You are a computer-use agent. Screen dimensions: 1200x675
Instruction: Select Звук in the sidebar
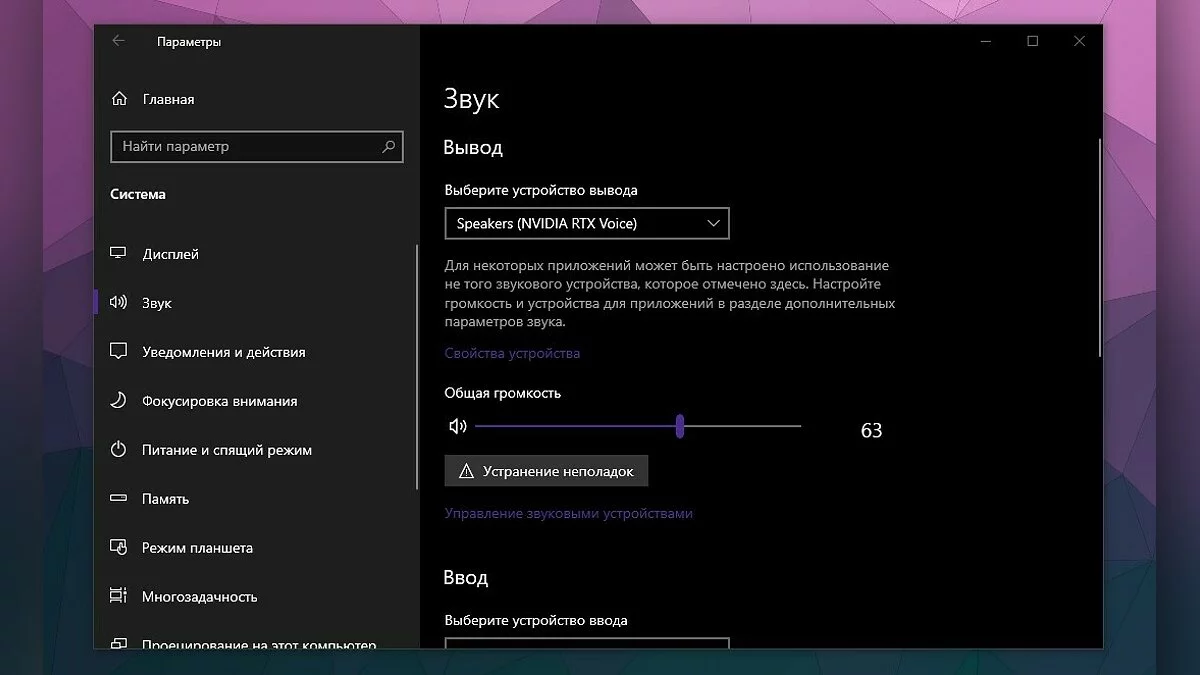(157, 303)
